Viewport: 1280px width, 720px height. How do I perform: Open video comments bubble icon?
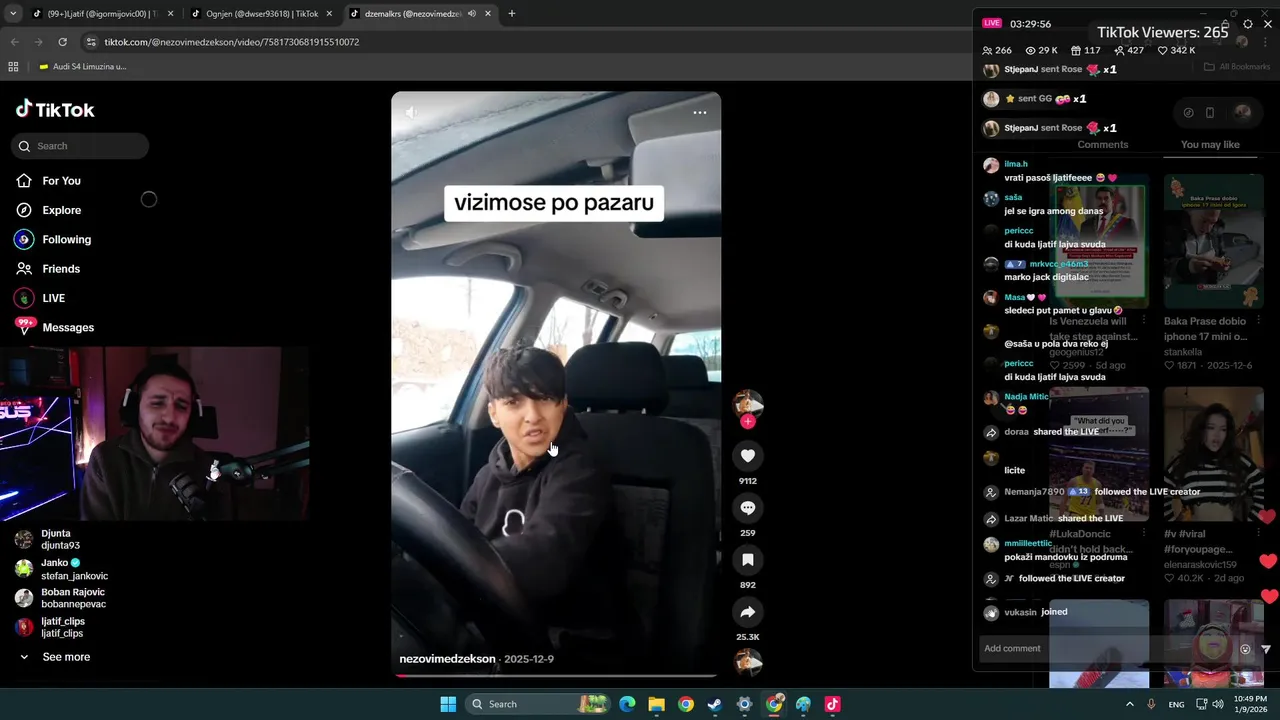(748, 508)
